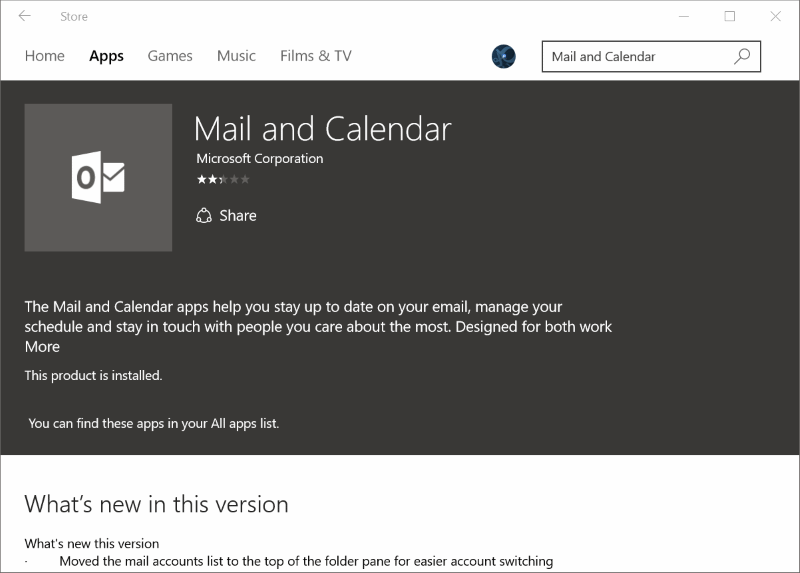Click 'This product is installed.' text
This screenshot has height=573, width=800.
pos(93,376)
